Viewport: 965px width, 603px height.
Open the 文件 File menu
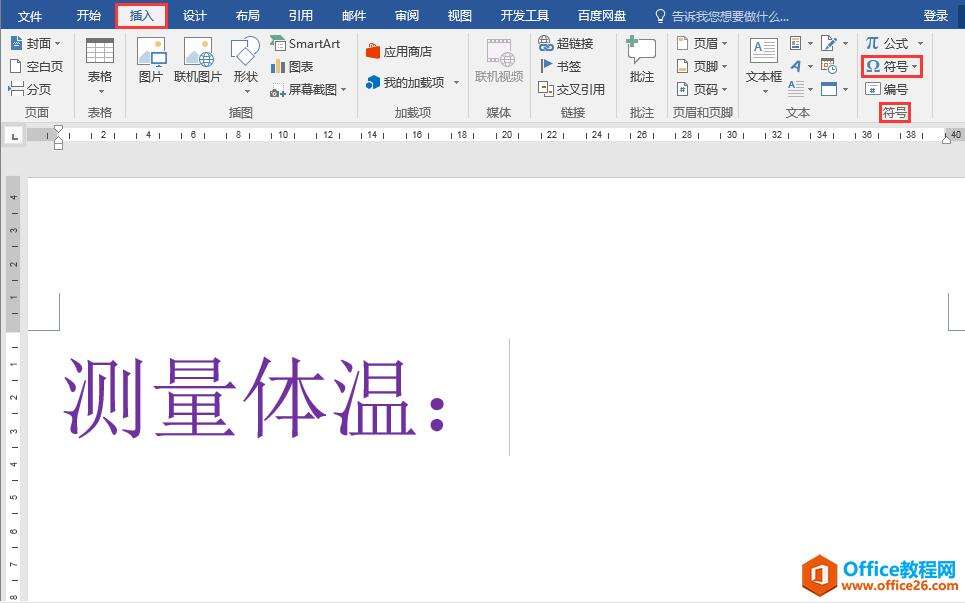pyautogui.click(x=30, y=16)
